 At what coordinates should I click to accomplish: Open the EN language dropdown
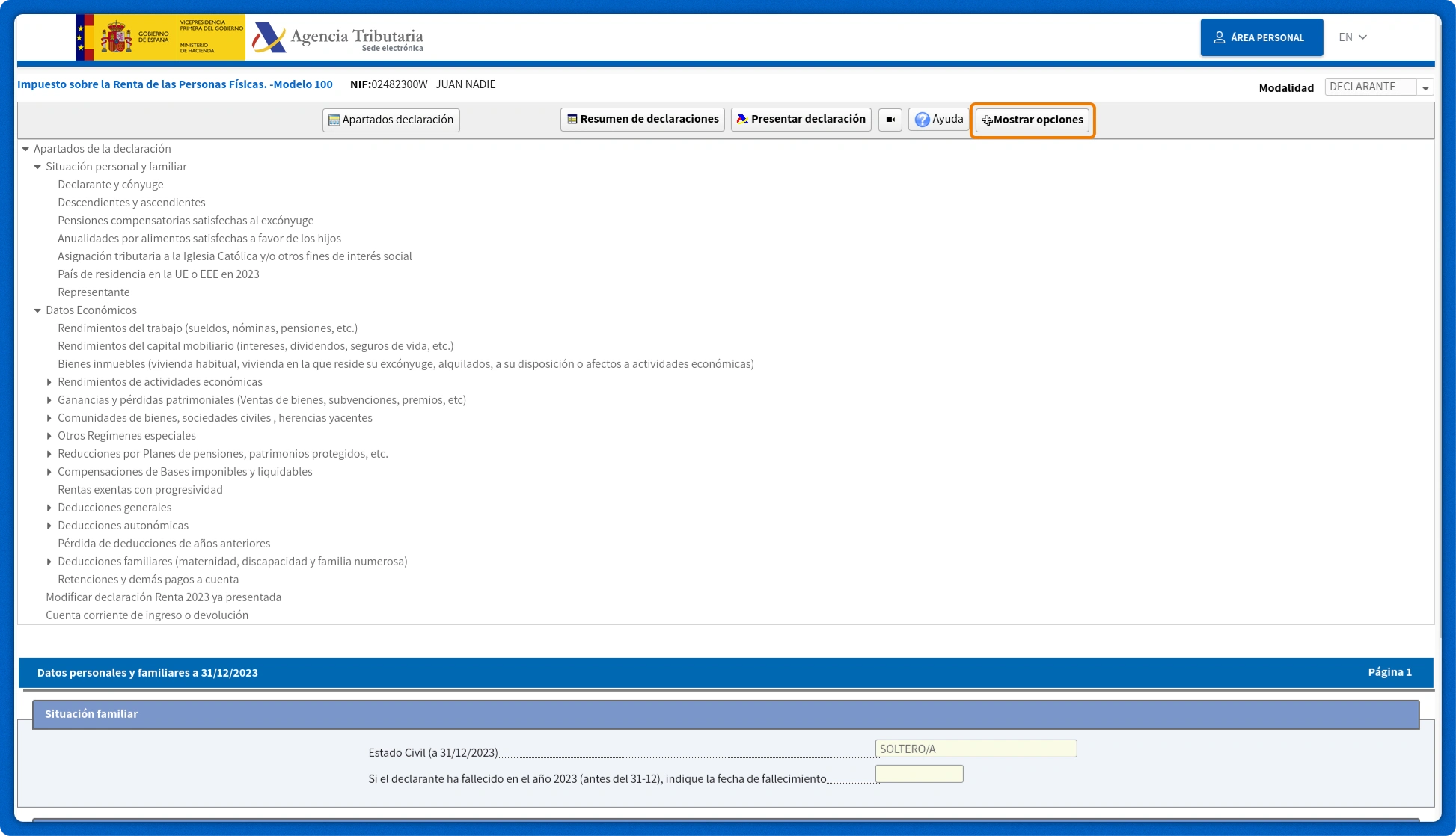tap(1352, 37)
